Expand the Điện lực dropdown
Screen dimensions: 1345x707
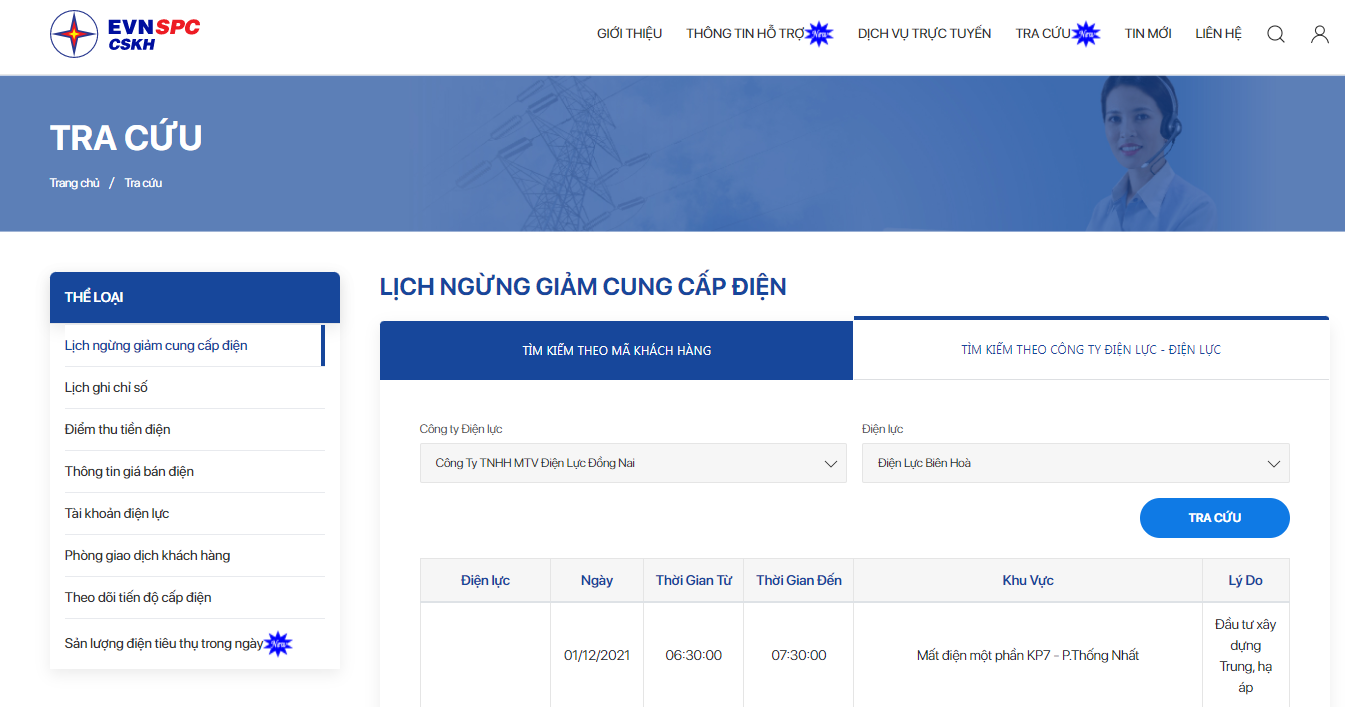(1076, 463)
